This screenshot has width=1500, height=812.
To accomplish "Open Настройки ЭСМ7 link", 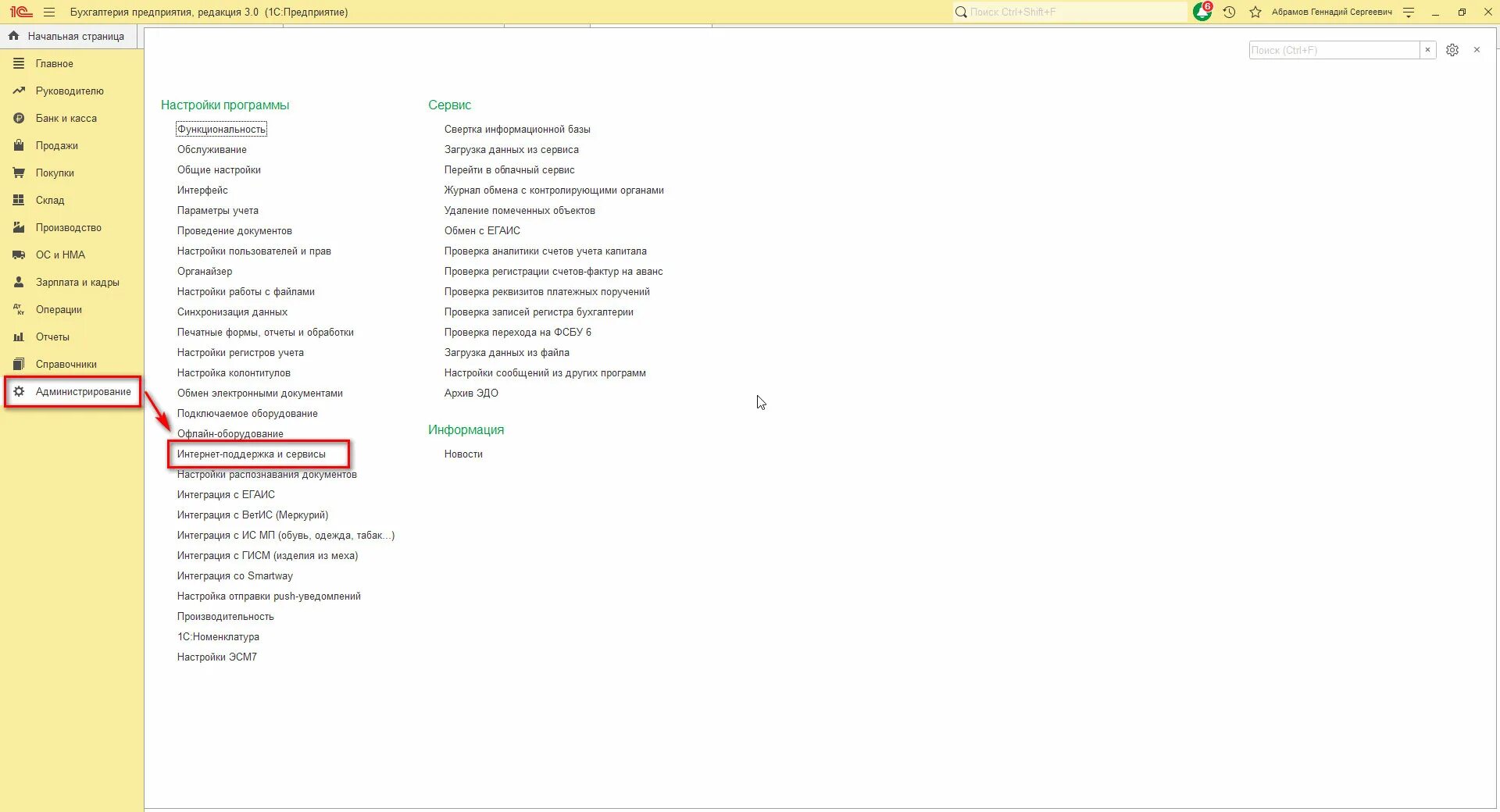I will [x=217, y=657].
